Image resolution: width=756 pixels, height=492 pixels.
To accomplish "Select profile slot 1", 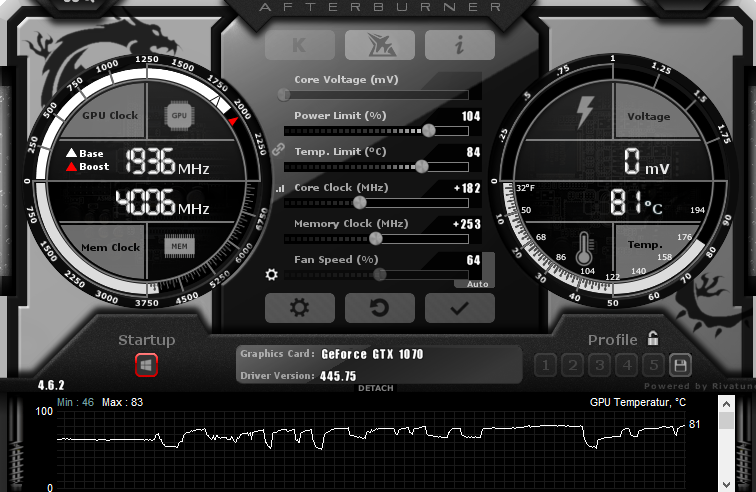I will point(545,365).
